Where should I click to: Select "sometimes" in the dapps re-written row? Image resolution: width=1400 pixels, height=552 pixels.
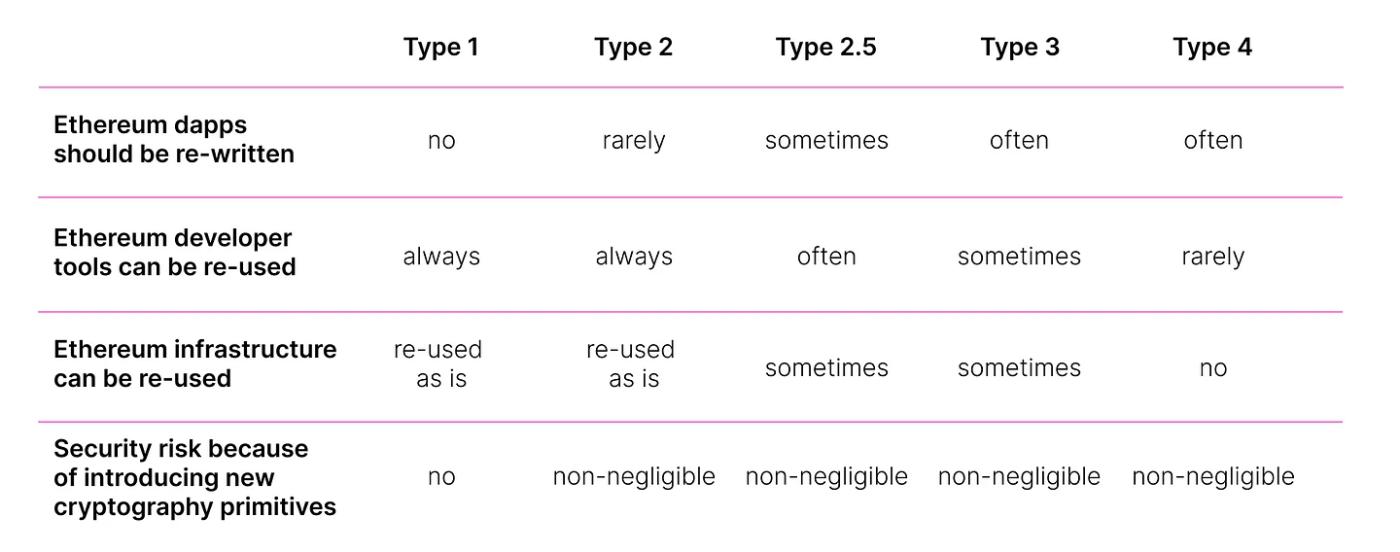tap(826, 141)
